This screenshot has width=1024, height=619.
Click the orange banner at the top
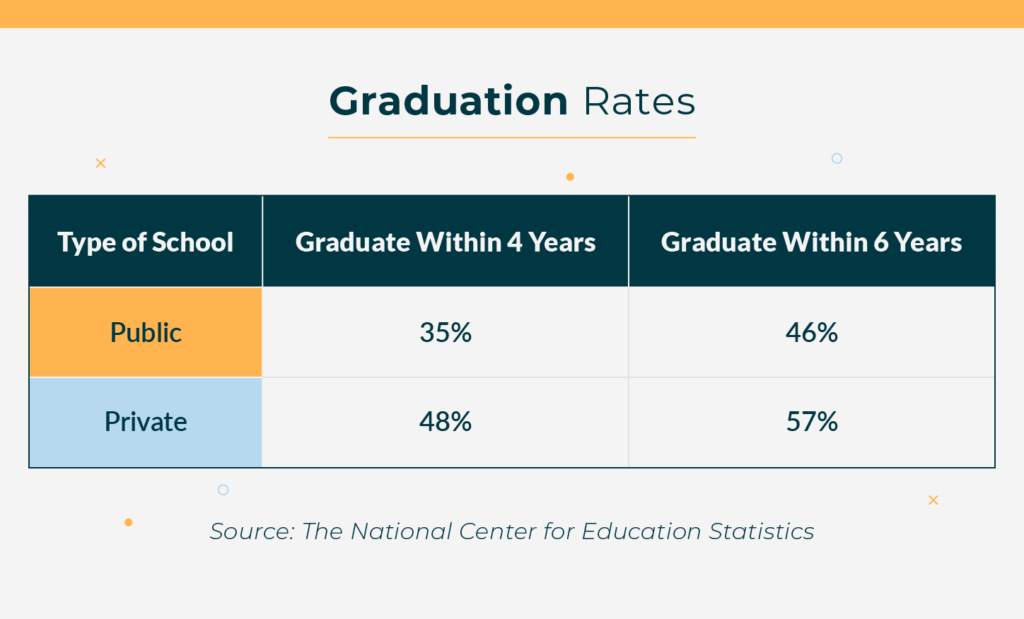point(512,13)
